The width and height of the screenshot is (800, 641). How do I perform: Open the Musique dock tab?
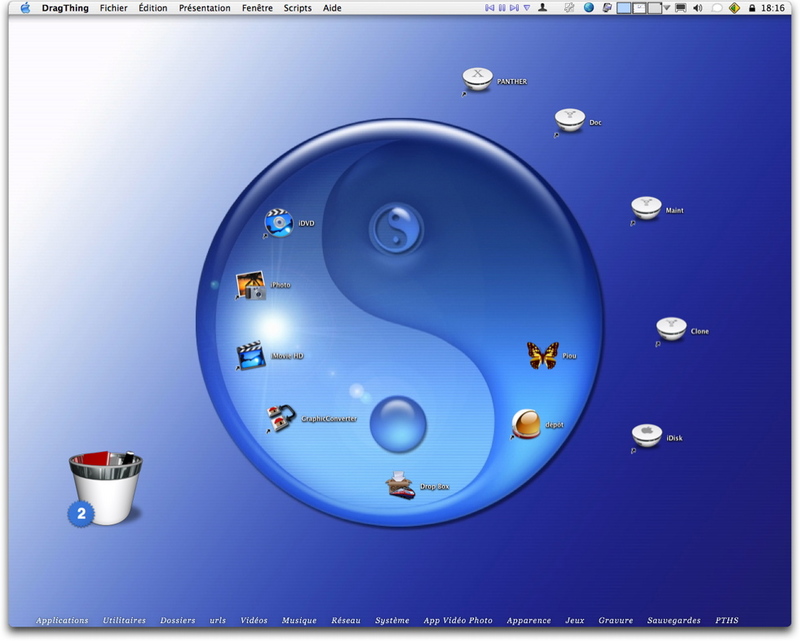click(x=299, y=620)
